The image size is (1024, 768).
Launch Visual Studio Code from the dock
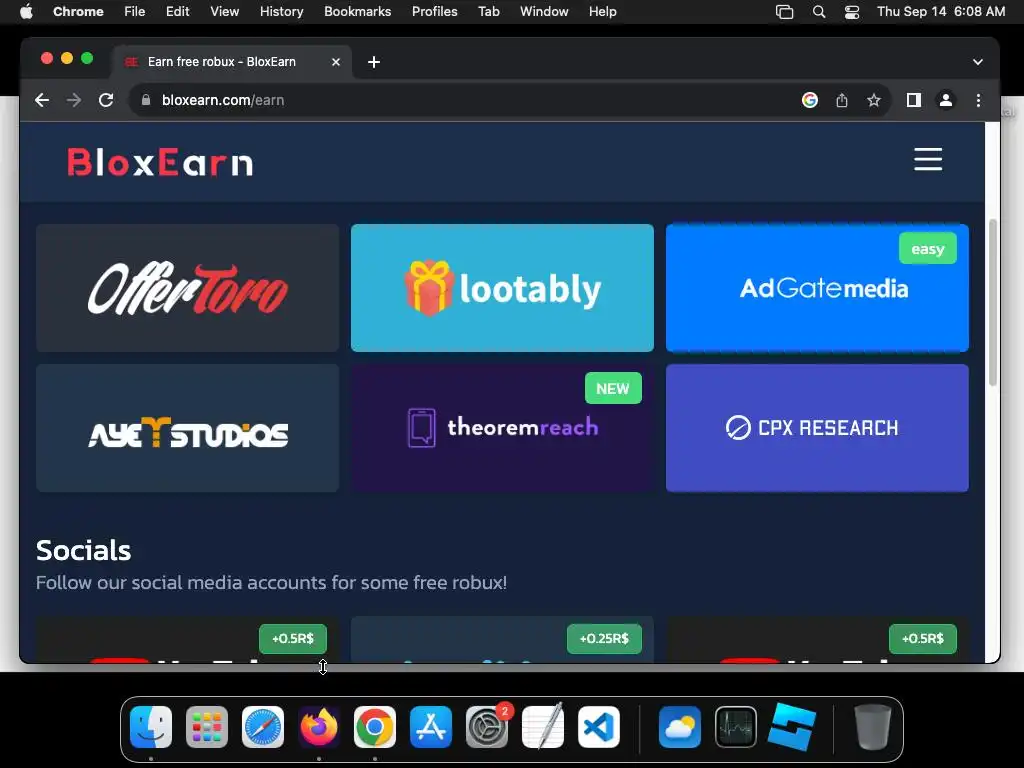click(x=599, y=727)
